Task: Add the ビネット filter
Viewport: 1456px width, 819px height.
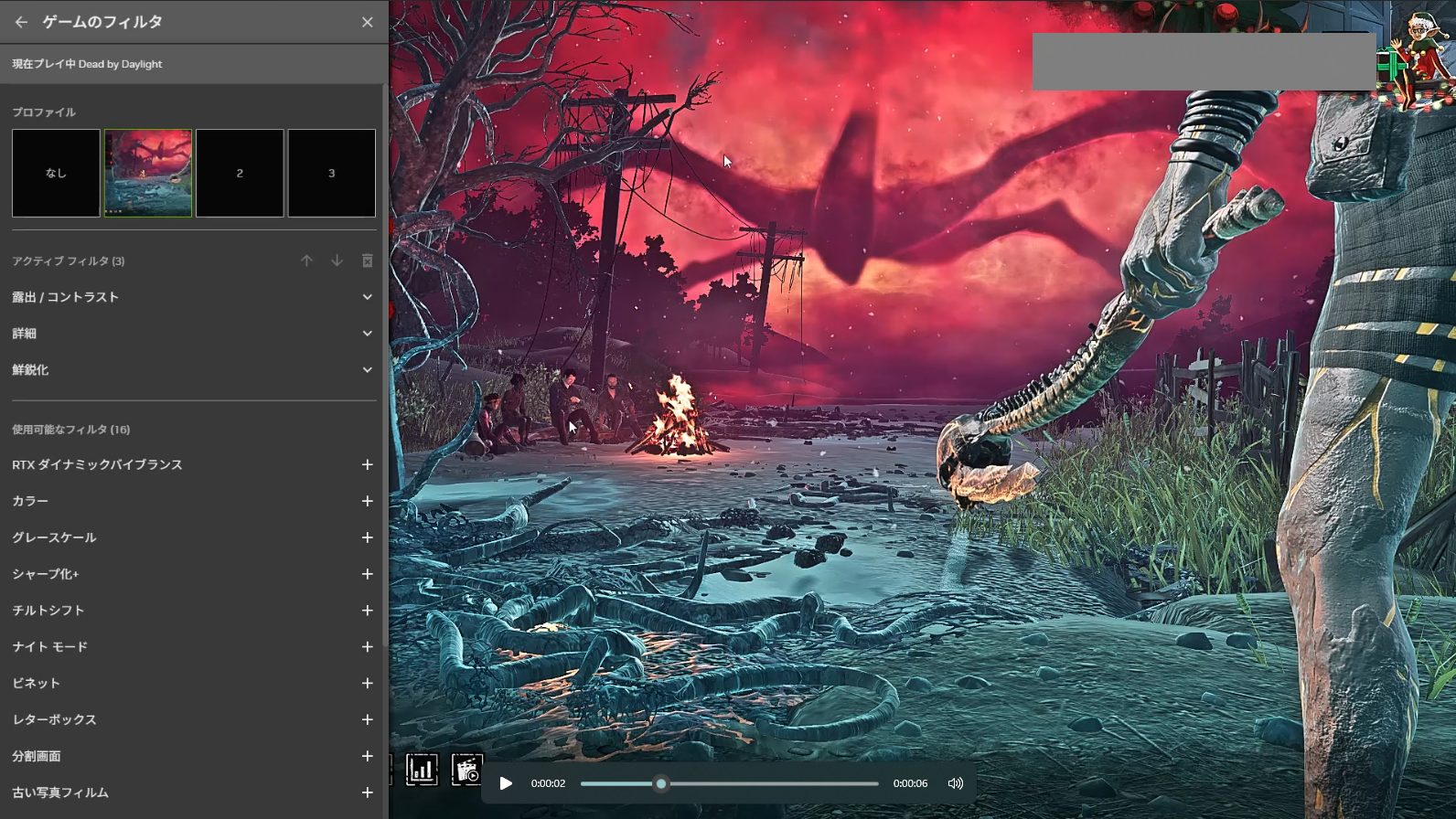Action: click(x=367, y=684)
